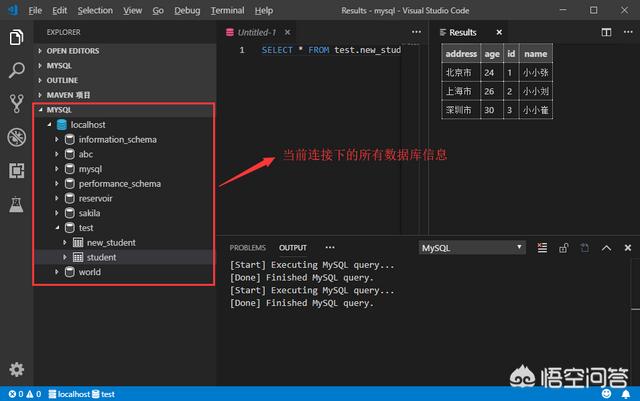Open the Go menu
This screenshot has width=640, height=401.
[x=158, y=10]
